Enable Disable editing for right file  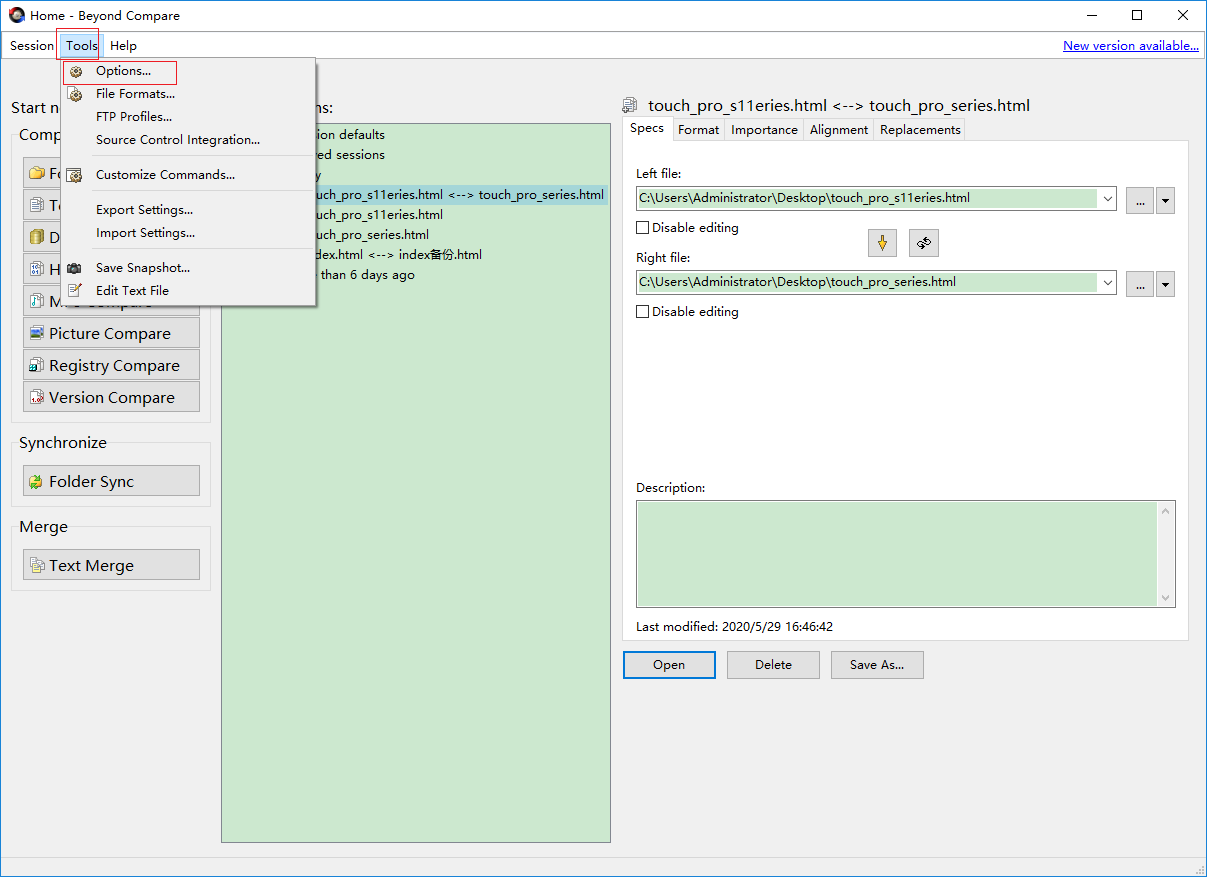[x=643, y=312]
